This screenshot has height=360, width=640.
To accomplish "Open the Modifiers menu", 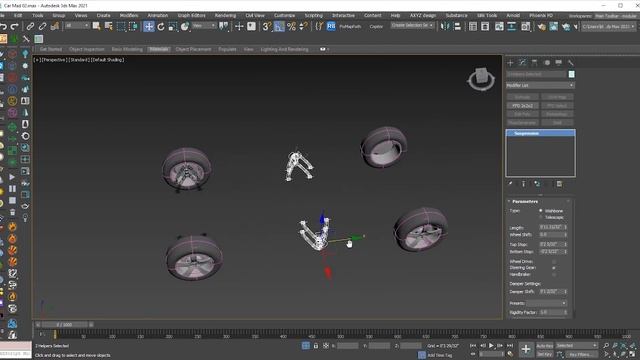I will tap(129, 16).
